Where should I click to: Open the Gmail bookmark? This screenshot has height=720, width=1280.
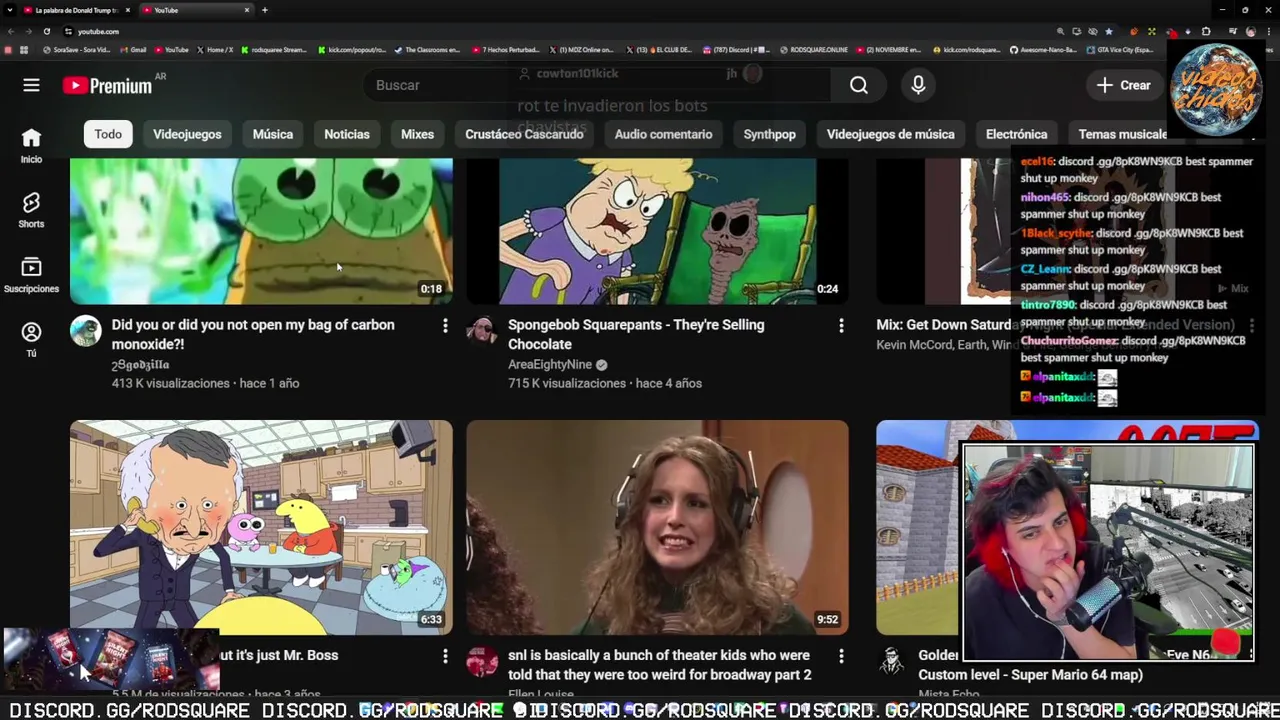[x=133, y=50]
